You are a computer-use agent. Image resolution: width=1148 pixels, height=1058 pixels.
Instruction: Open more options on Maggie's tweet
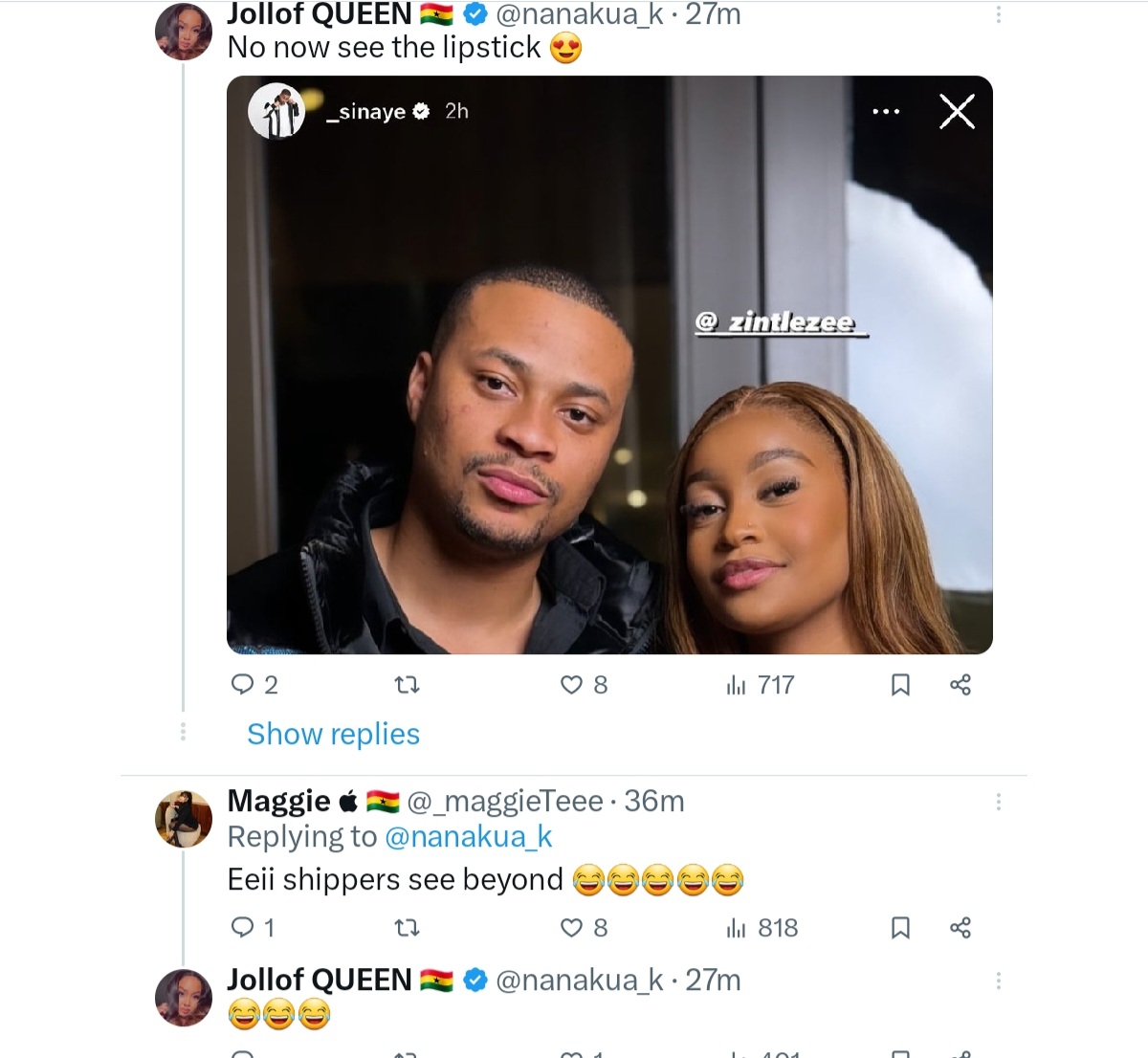(999, 802)
